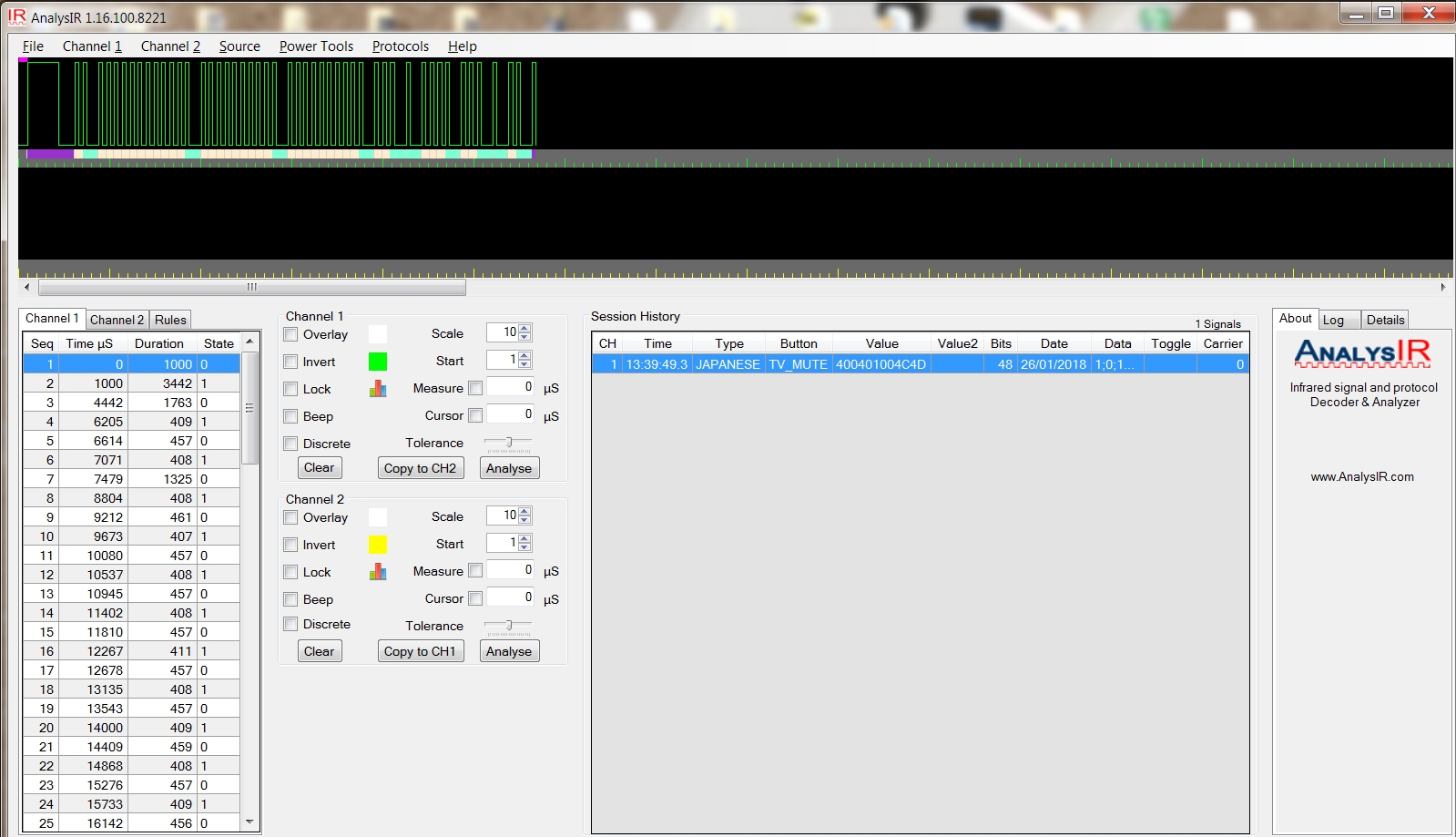The height and width of the screenshot is (837, 1456).
Task: Pick the Channel 2 yellow trace color swatch
Action: (x=378, y=545)
